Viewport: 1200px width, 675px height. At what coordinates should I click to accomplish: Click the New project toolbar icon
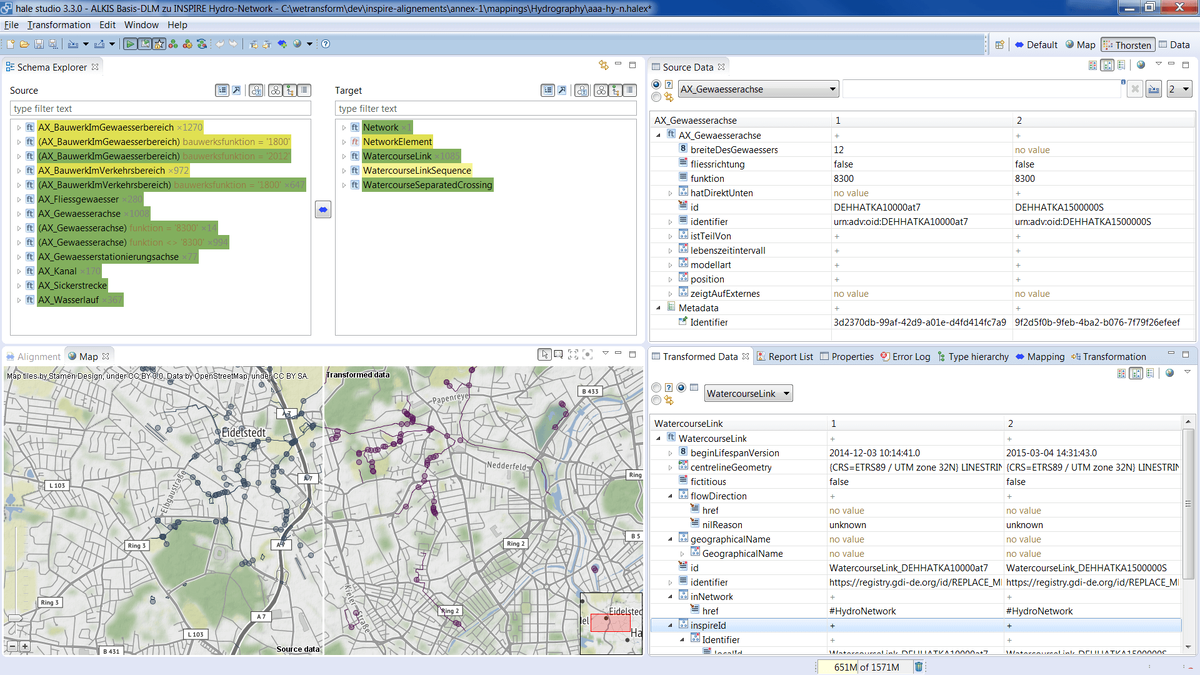[10, 44]
